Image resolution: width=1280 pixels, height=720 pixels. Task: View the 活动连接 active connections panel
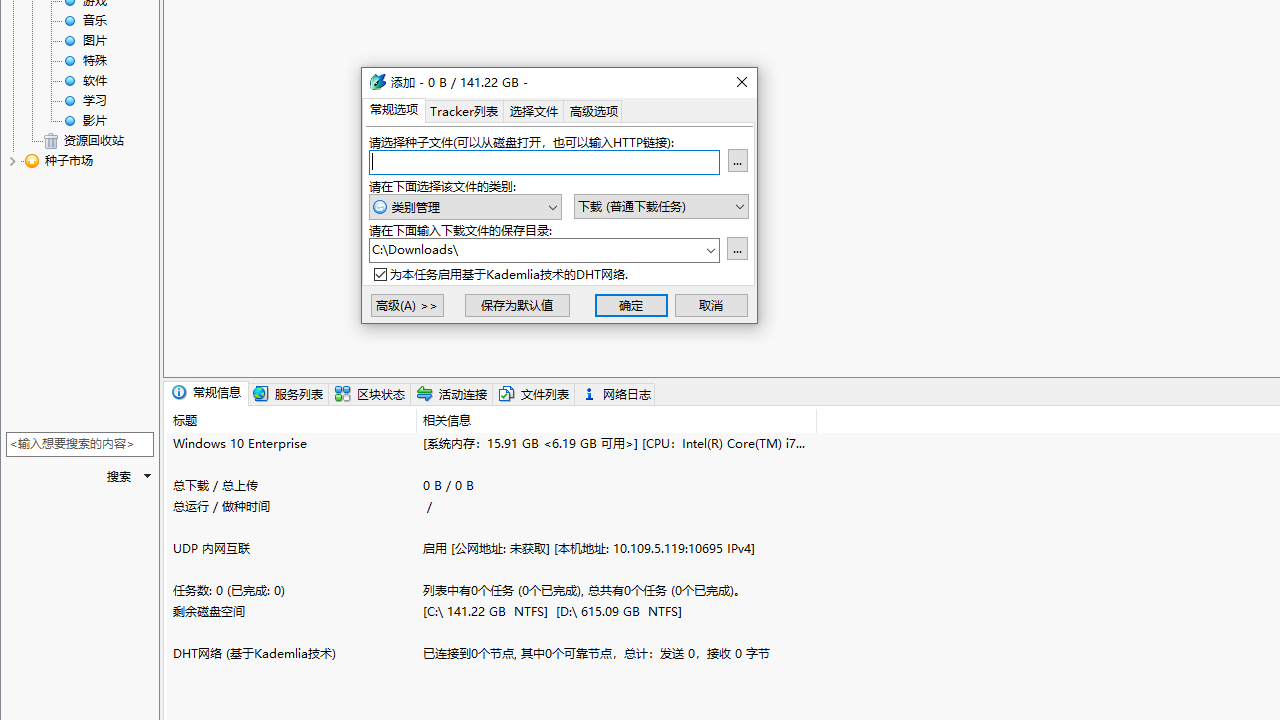click(451, 393)
